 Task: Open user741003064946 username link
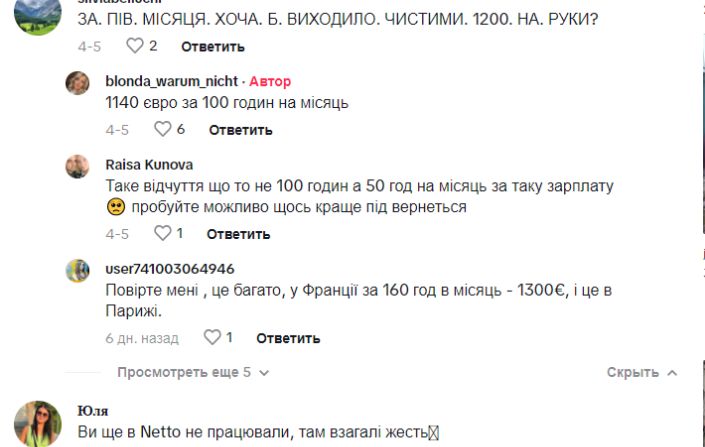pyautogui.click(x=170, y=268)
